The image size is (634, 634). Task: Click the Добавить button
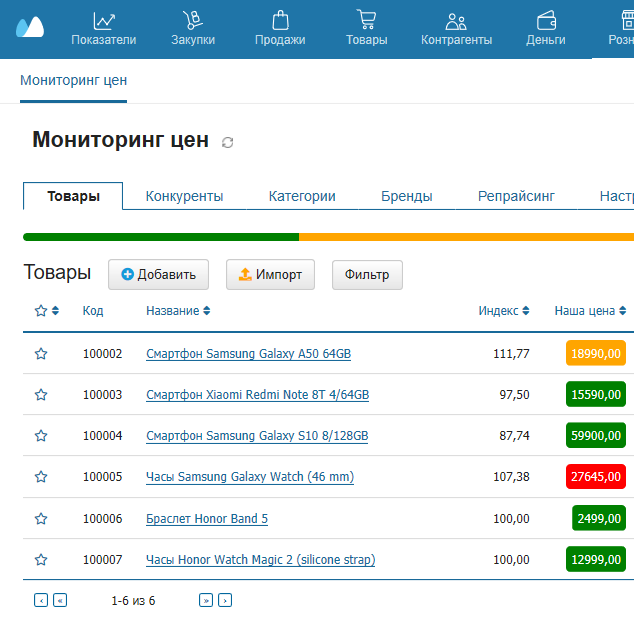(x=158, y=275)
